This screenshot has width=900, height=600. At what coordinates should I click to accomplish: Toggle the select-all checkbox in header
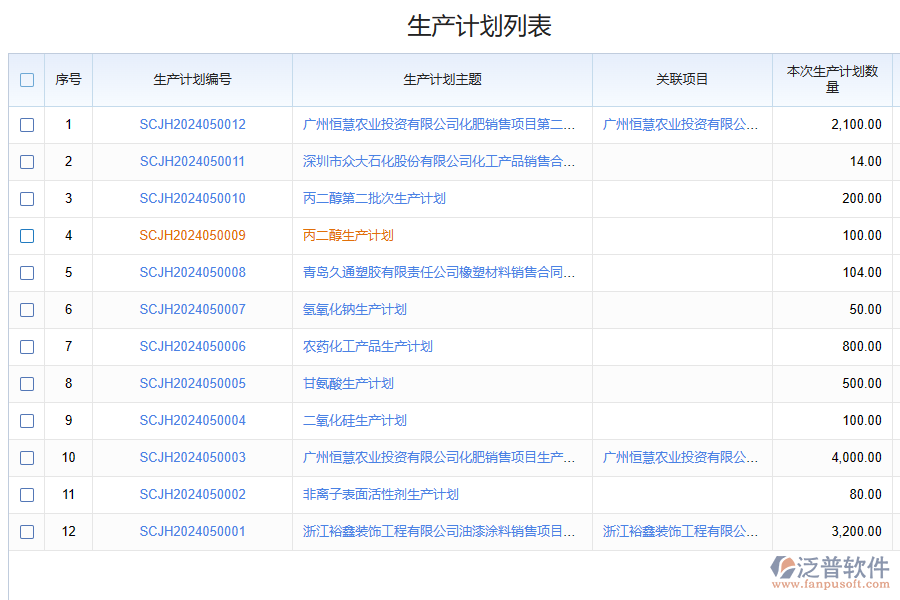coord(27,80)
